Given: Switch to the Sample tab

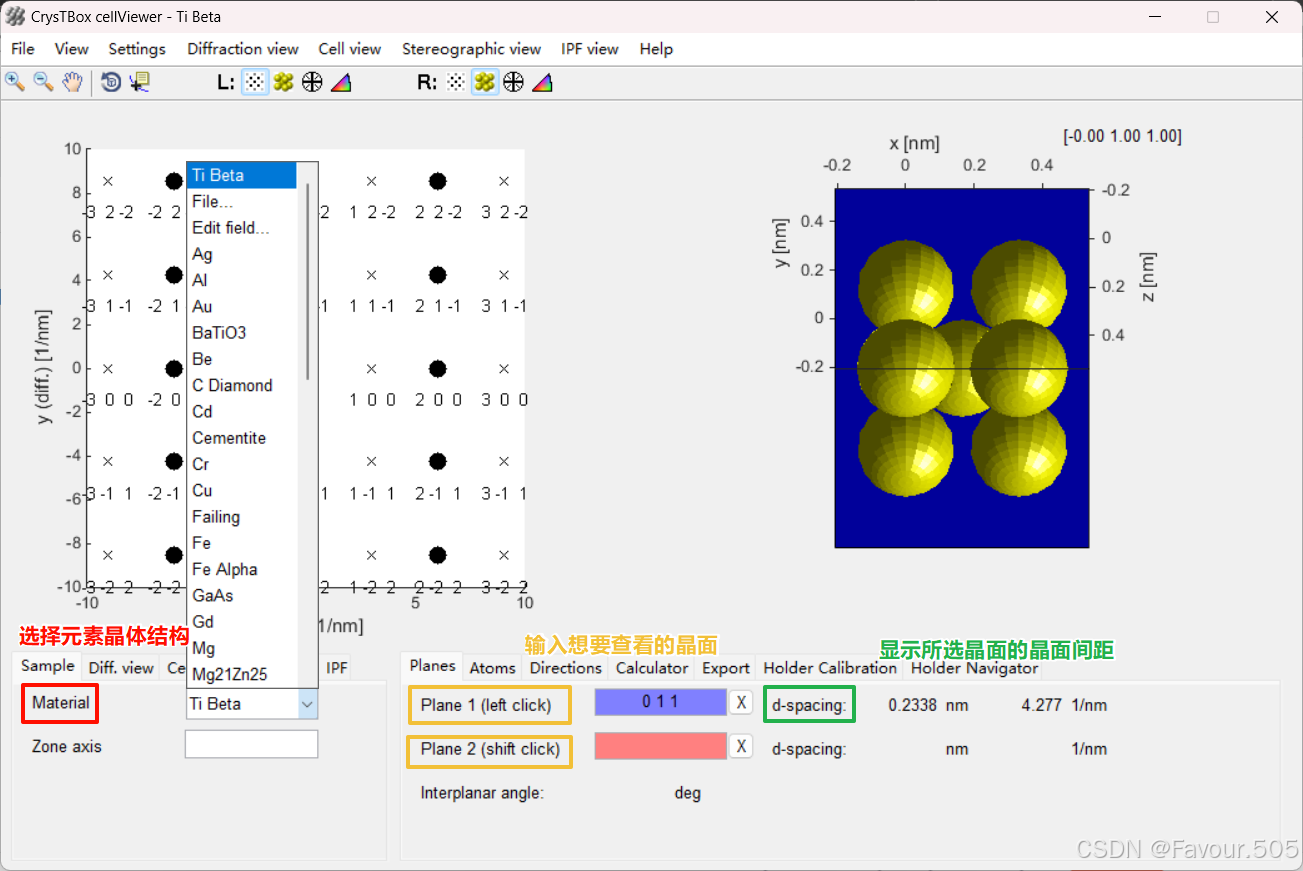Looking at the screenshot, I should (x=48, y=666).
